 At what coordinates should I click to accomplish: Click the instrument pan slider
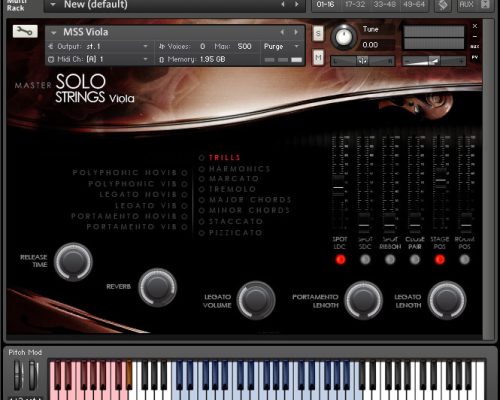coord(362,61)
